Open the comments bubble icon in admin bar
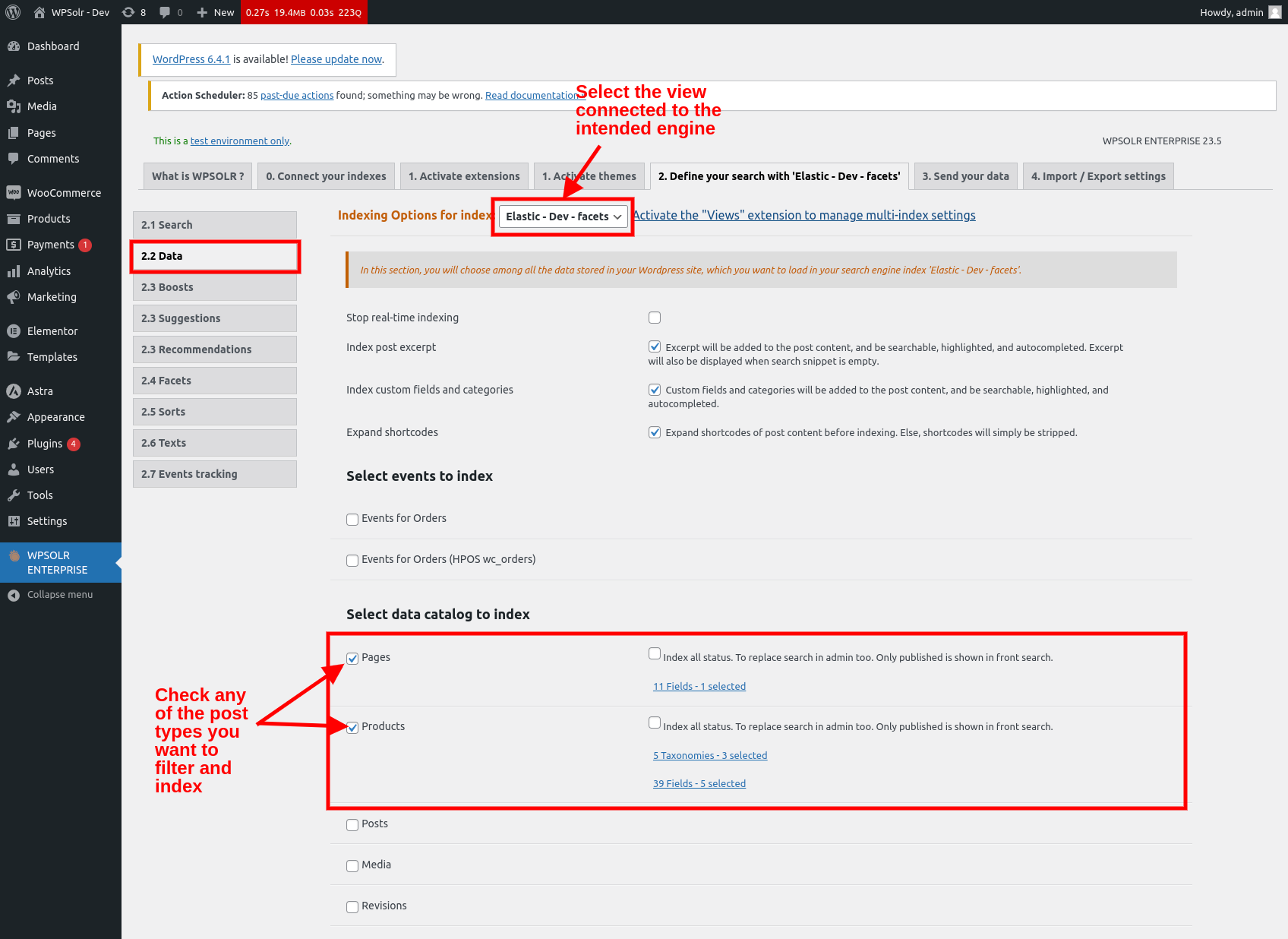The width and height of the screenshot is (1288, 939). (x=165, y=12)
